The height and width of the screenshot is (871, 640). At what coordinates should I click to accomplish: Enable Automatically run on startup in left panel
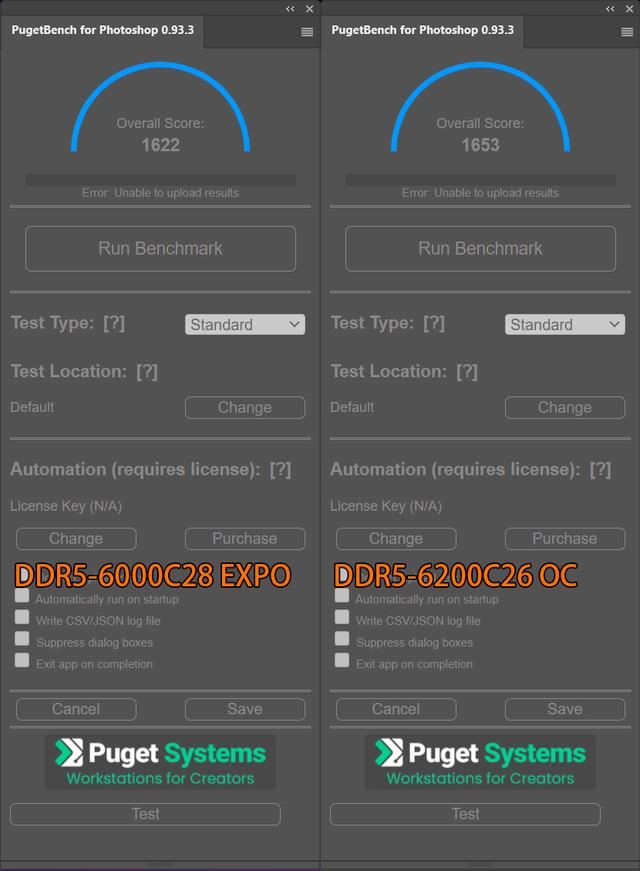pyautogui.click(x=22, y=596)
